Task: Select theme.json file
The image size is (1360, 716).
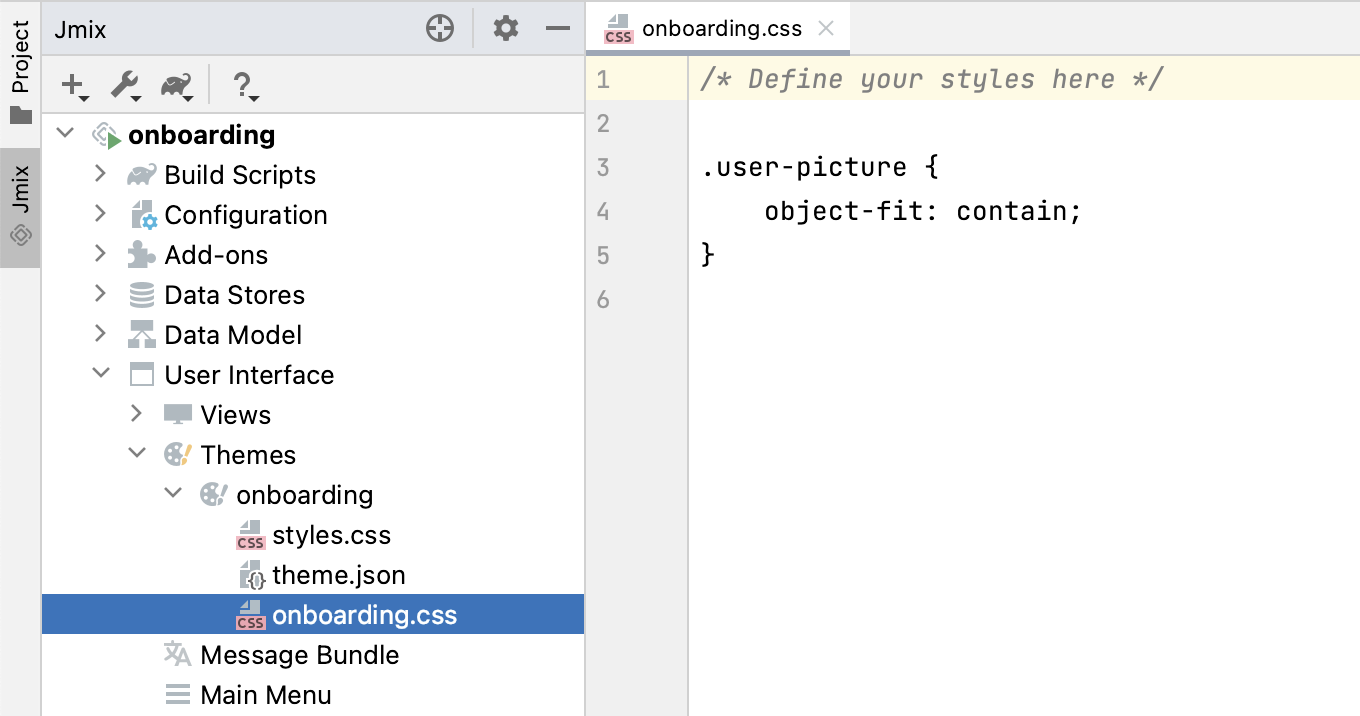Action: tap(338, 575)
